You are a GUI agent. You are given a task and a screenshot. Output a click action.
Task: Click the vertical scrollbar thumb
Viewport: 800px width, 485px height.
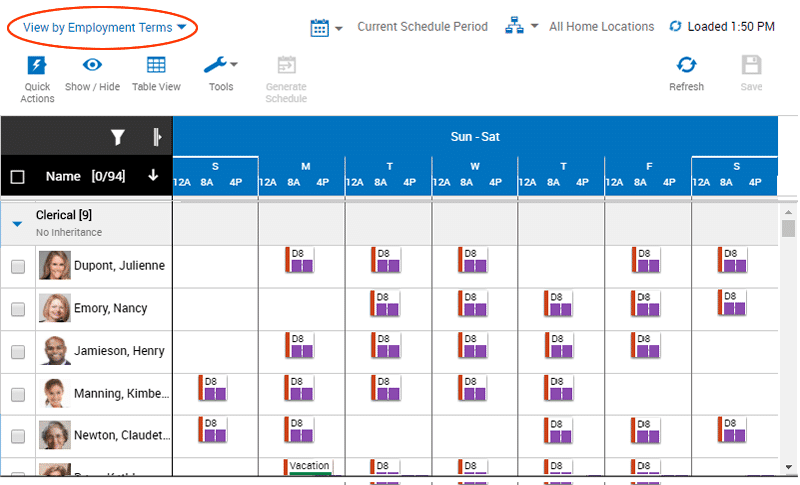789,229
